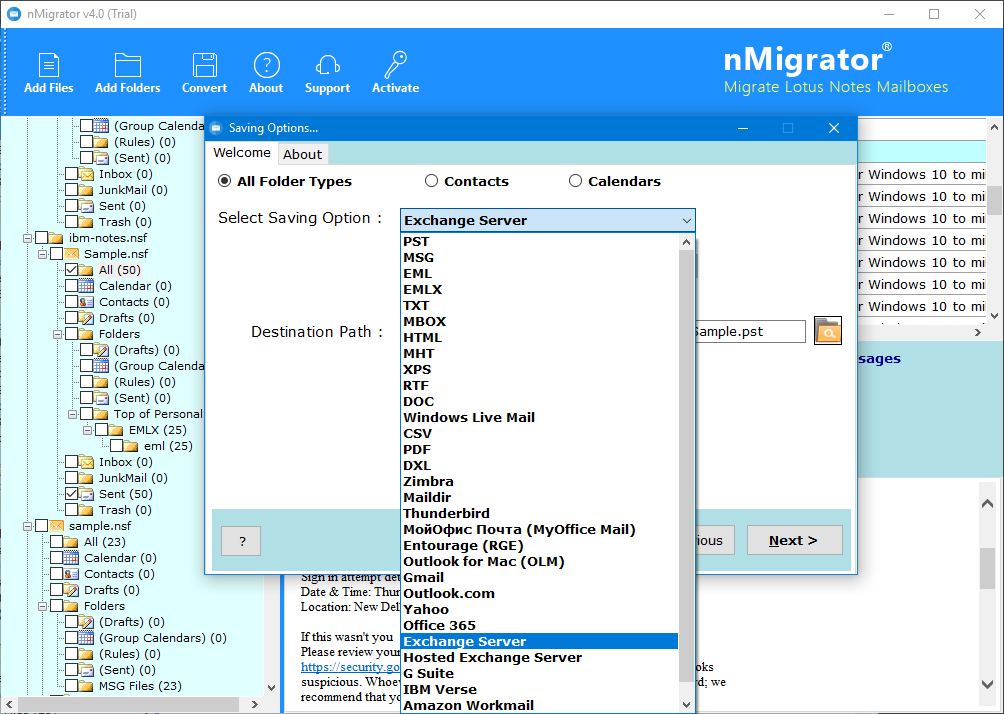Switch to the Welcome tab
Viewport: 1004px width, 714px height.
tap(242, 153)
